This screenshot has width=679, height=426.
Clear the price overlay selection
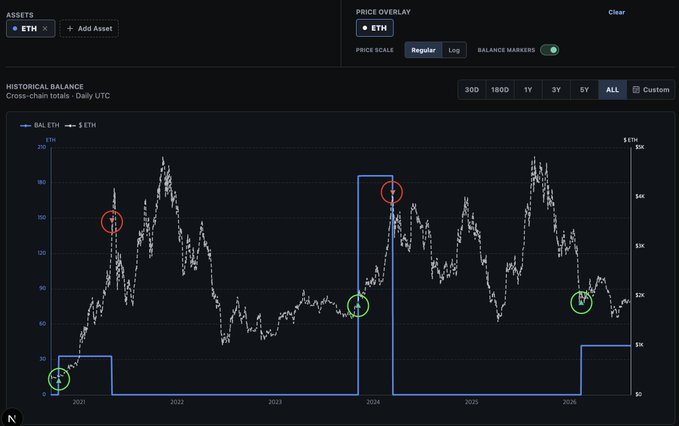616,12
